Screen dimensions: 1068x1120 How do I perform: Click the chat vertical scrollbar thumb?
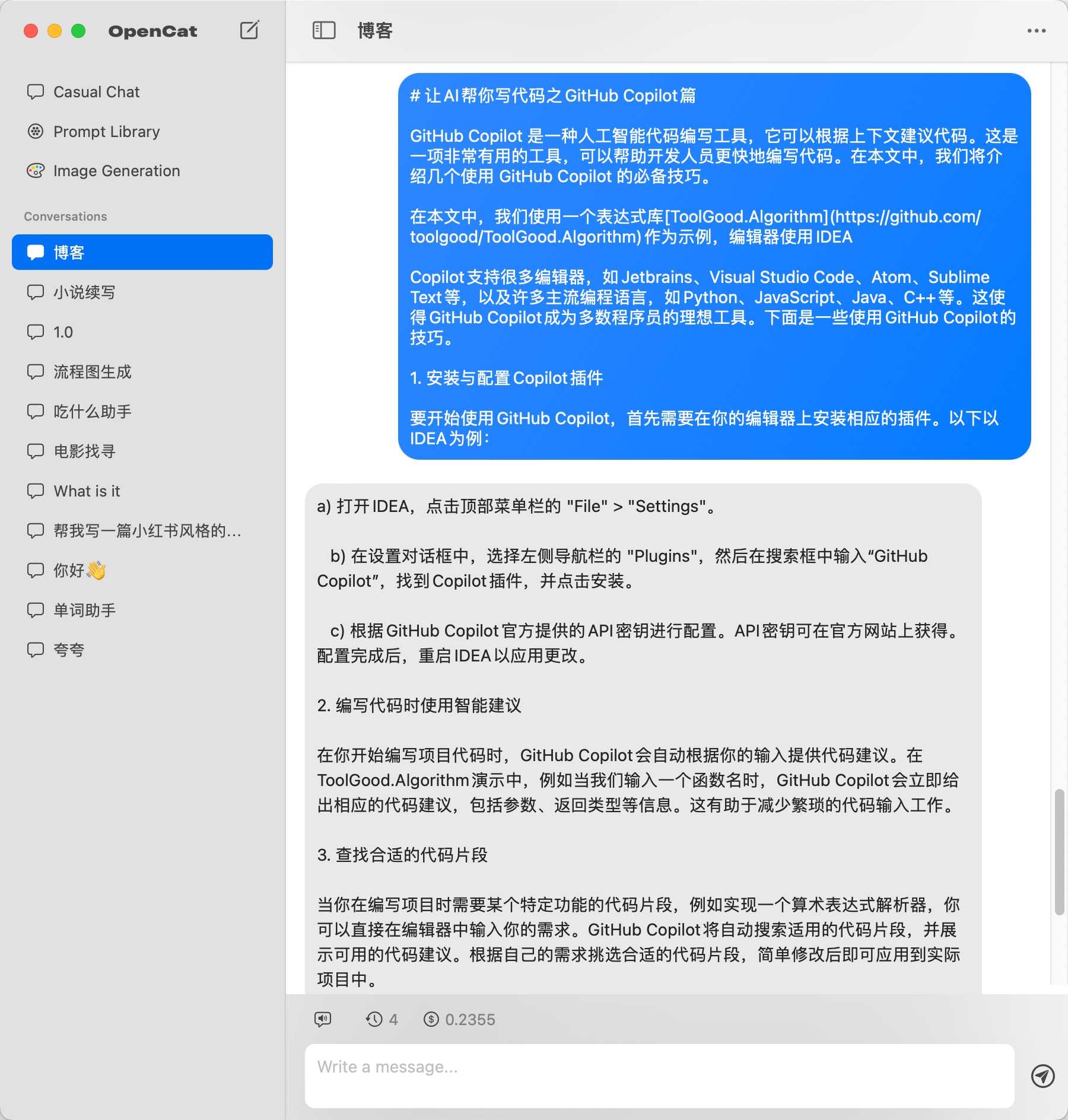tap(1059, 852)
